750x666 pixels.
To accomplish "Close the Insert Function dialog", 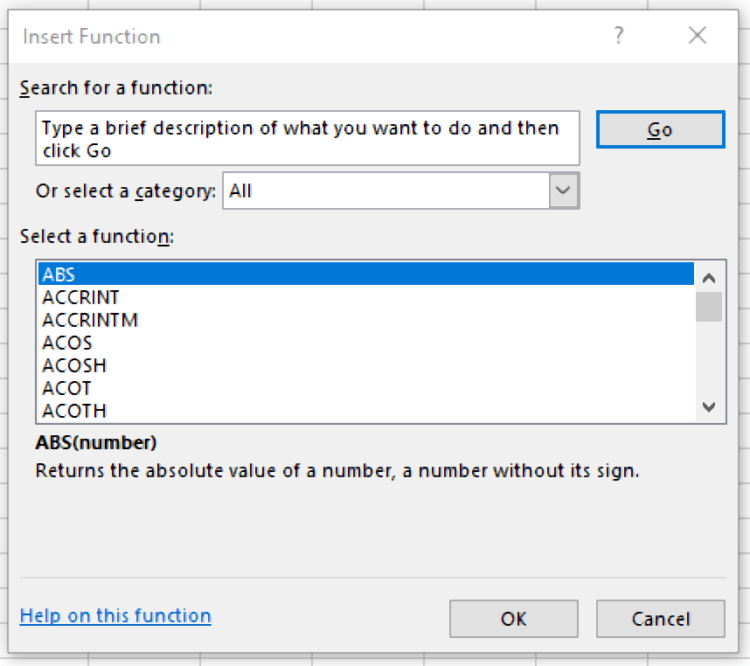I will [x=697, y=36].
